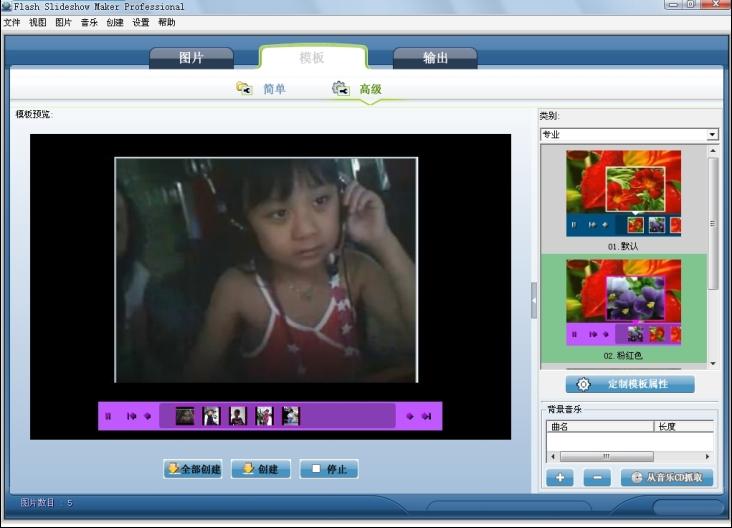Click 定制模板属性 button

(x=630, y=384)
